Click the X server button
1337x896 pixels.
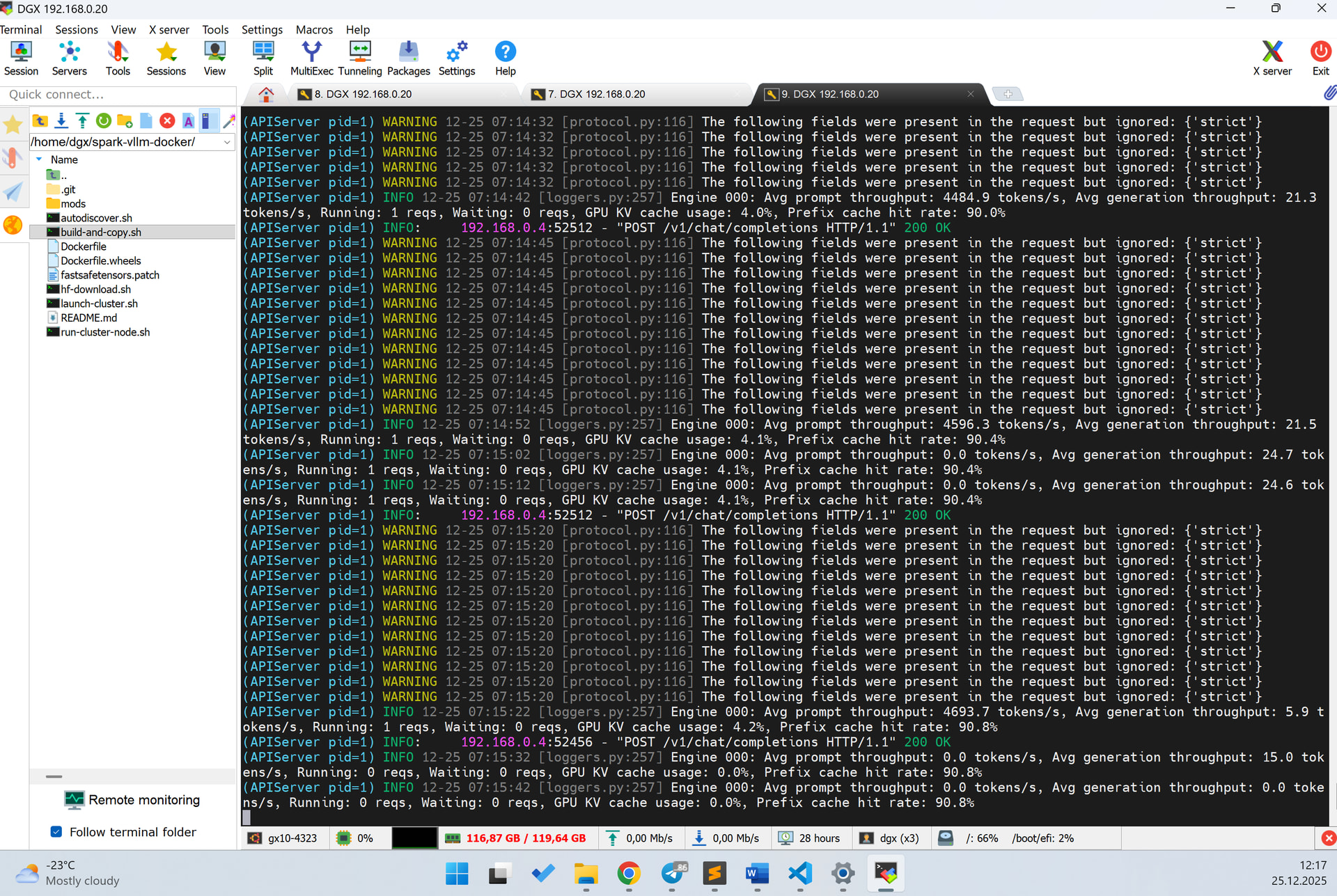tap(1272, 58)
